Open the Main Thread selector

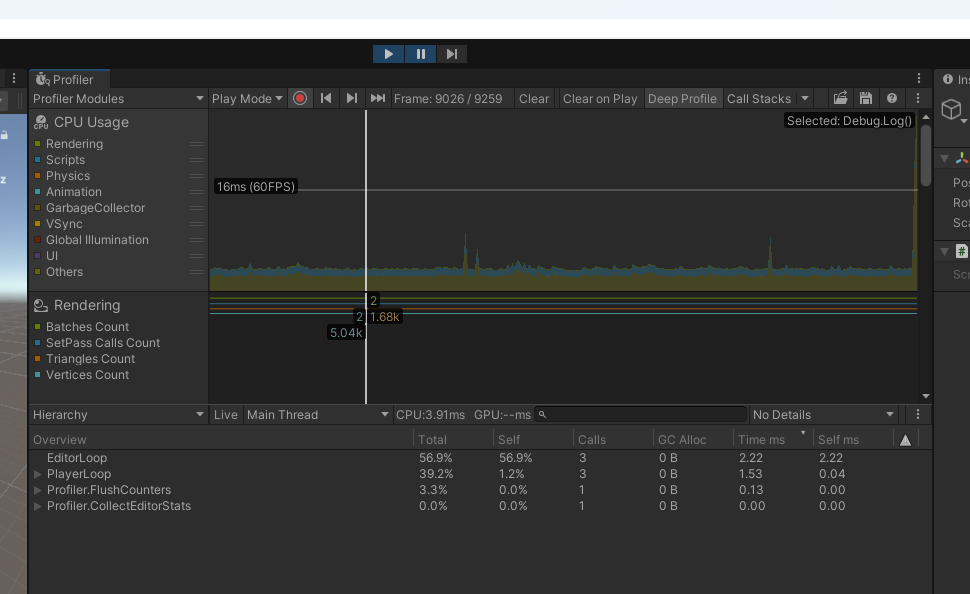click(x=318, y=414)
